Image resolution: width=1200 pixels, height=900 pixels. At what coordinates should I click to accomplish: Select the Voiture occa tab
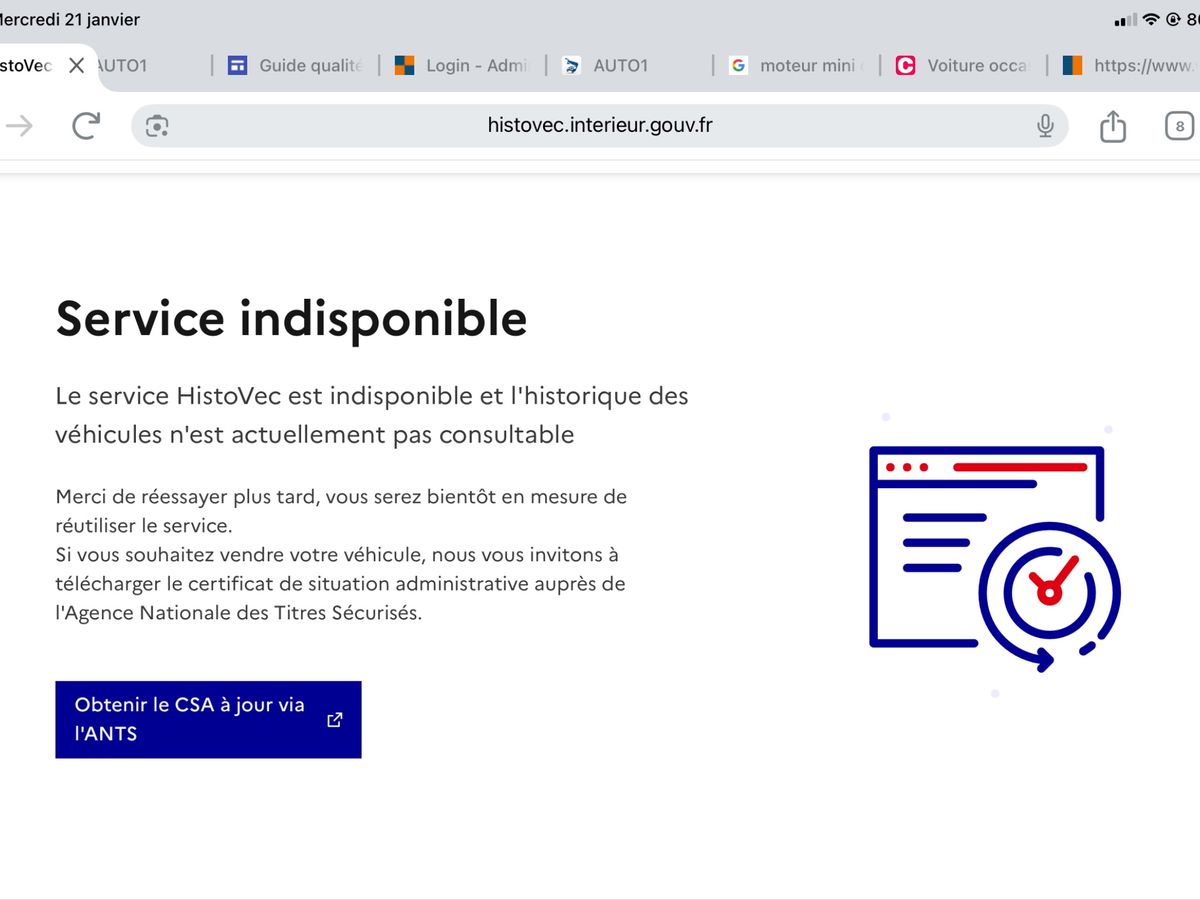pyautogui.click(x=963, y=66)
